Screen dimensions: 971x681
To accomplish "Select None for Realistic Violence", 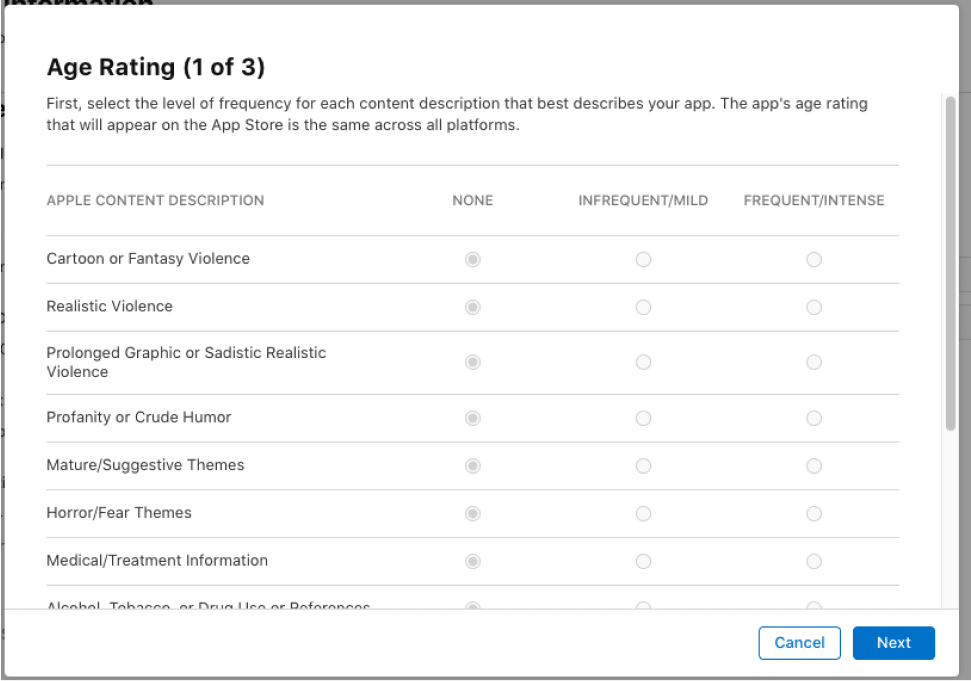I will tap(472, 307).
